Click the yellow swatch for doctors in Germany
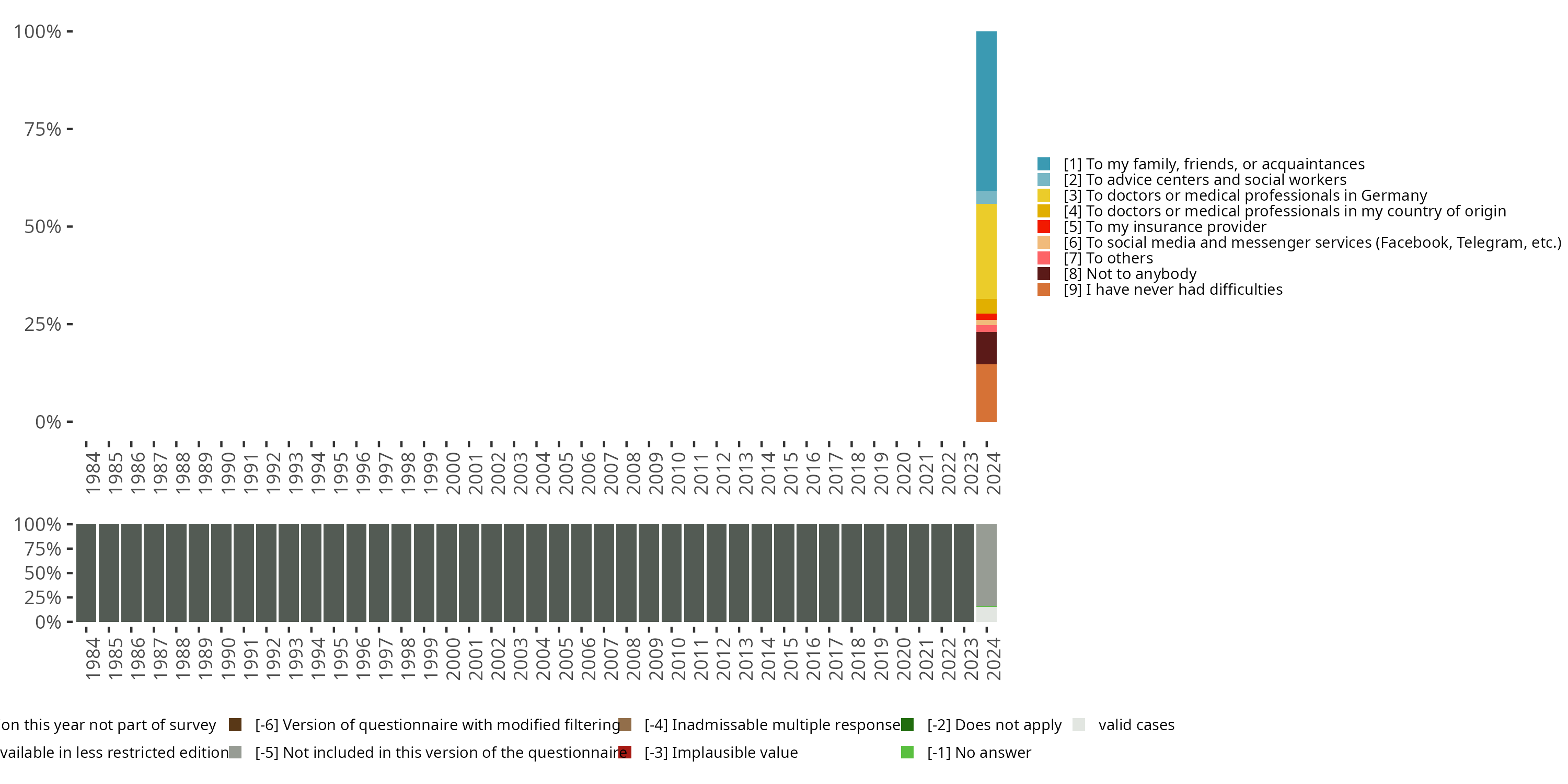The height and width of the screenshot is (784, 1568). [1043, 195]
